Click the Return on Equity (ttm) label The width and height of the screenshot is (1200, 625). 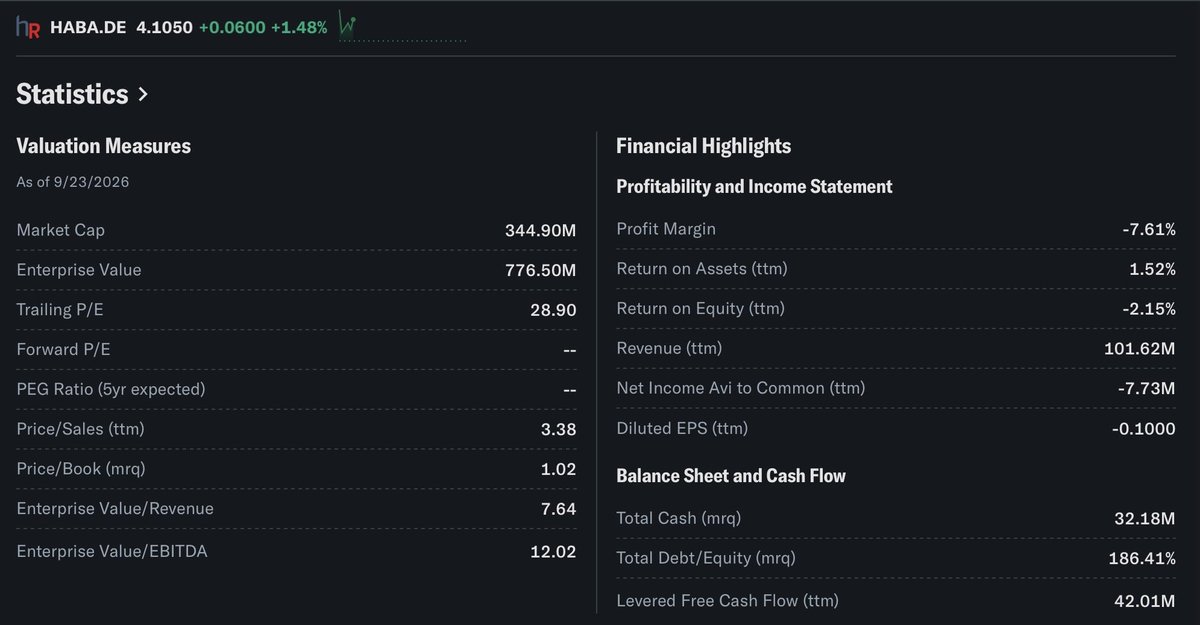point(700,309)
